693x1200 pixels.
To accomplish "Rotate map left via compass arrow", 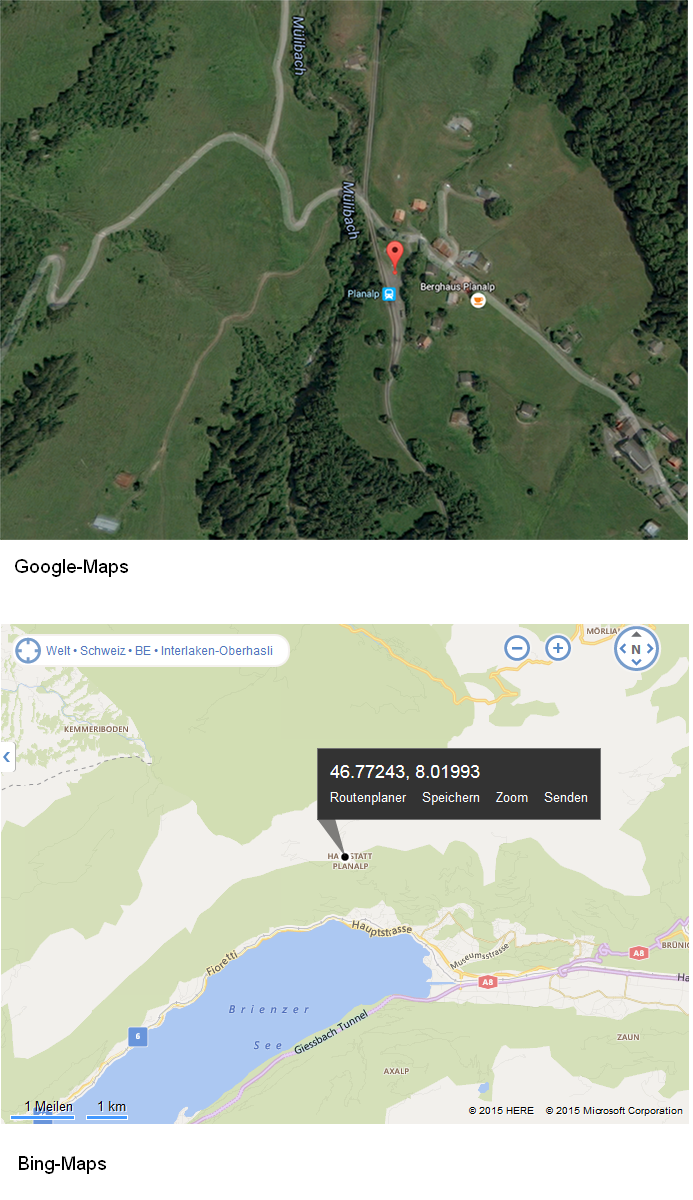I will [620, 649].
